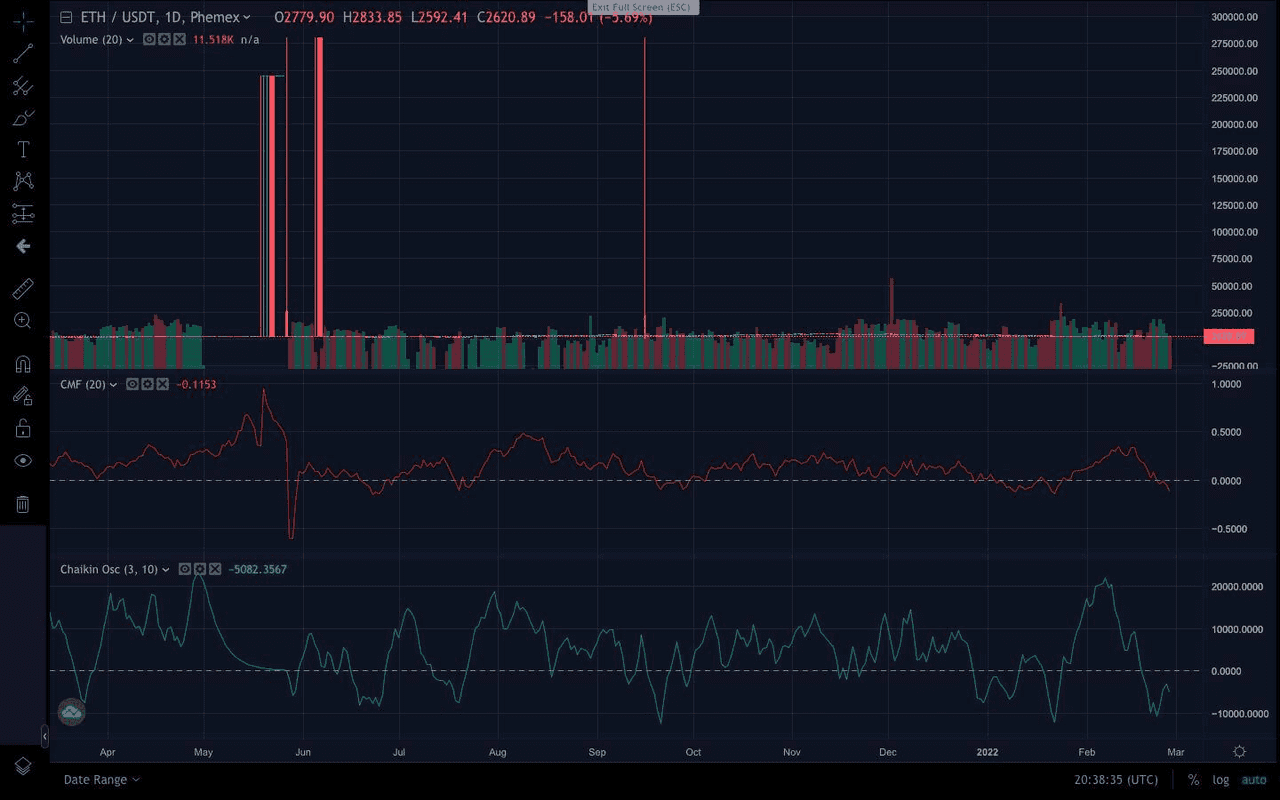The height and width of the screenshot is (800, 1280).
Task: Select the text annotation tool
Action: (x=22, y=149)
